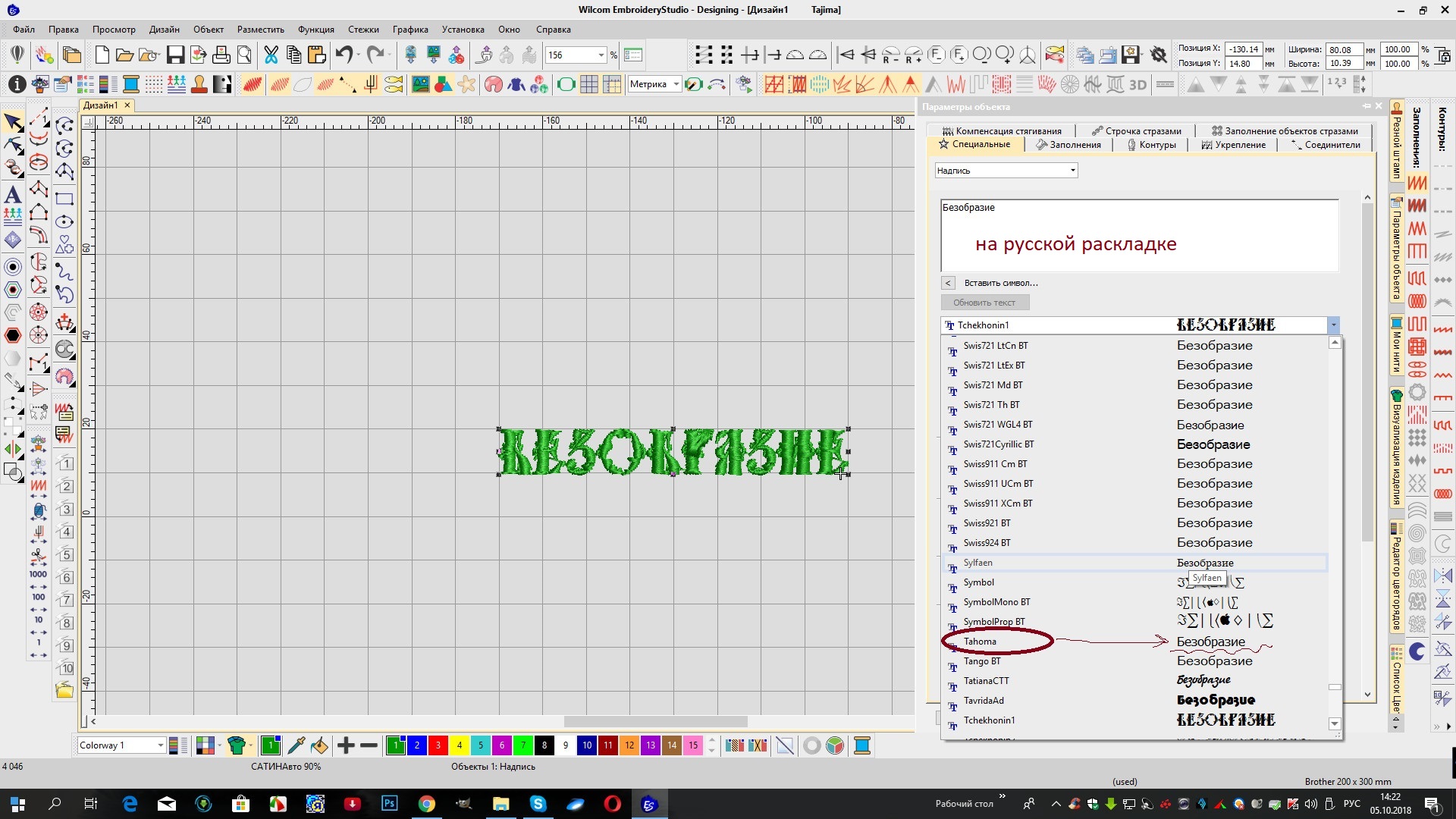Open the Стежки menu
This screenshot has height=819, width=1456.
pyautogui.click(x=363, y=30)
